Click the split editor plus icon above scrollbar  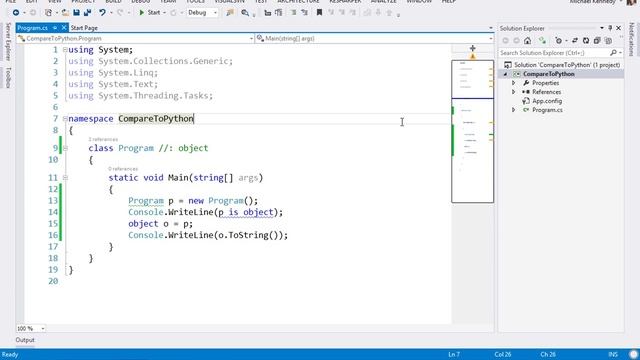[x=473, y=48]
